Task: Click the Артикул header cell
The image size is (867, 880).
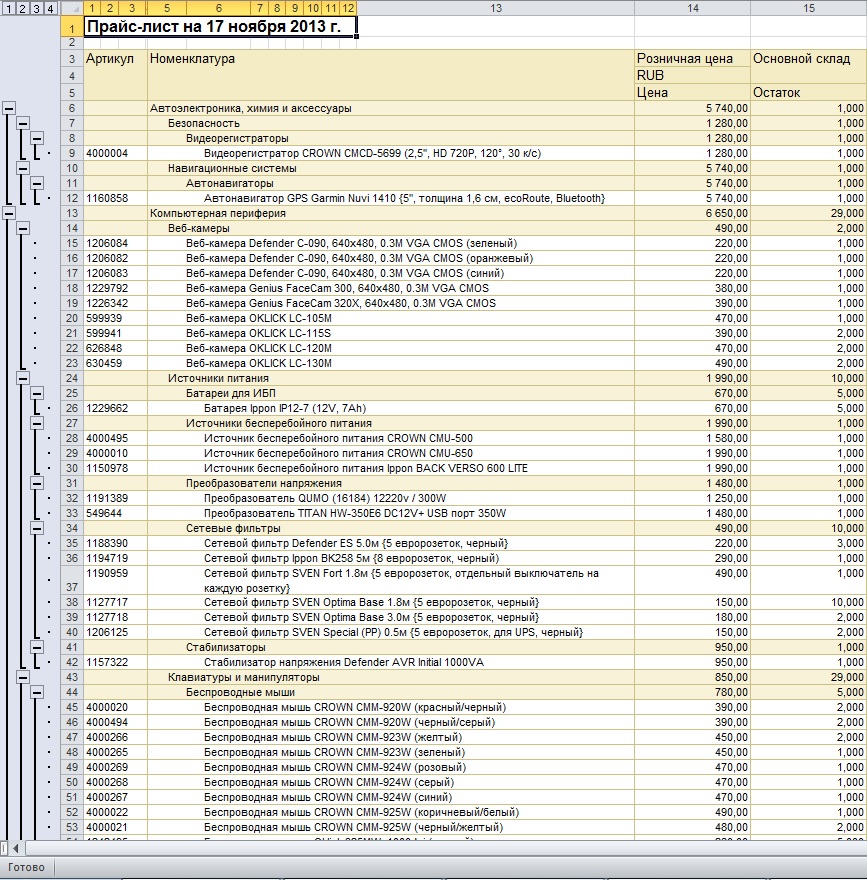Action: pos(115,75)
